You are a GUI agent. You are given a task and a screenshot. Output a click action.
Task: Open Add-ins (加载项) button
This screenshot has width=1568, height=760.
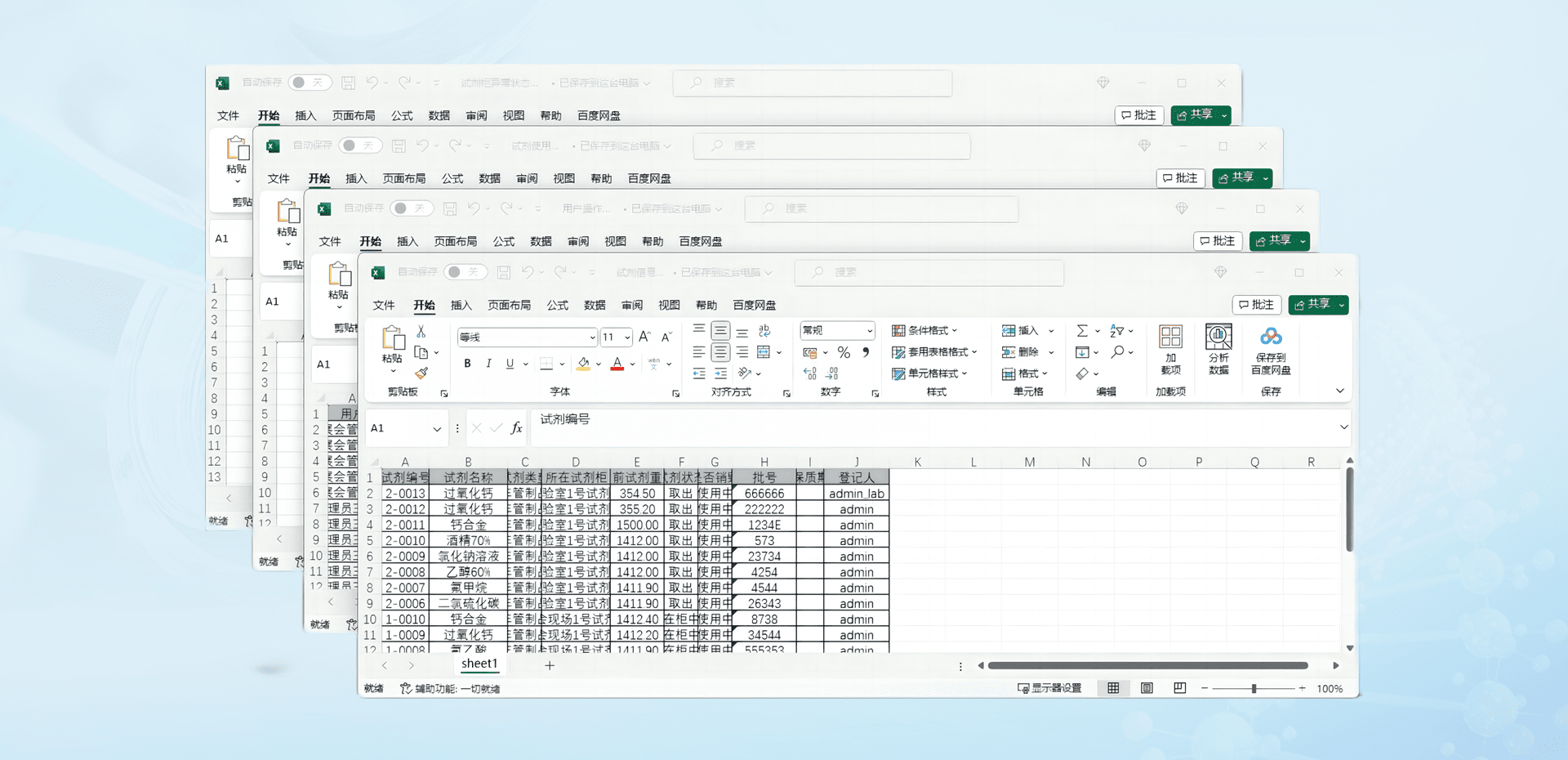1170,349
